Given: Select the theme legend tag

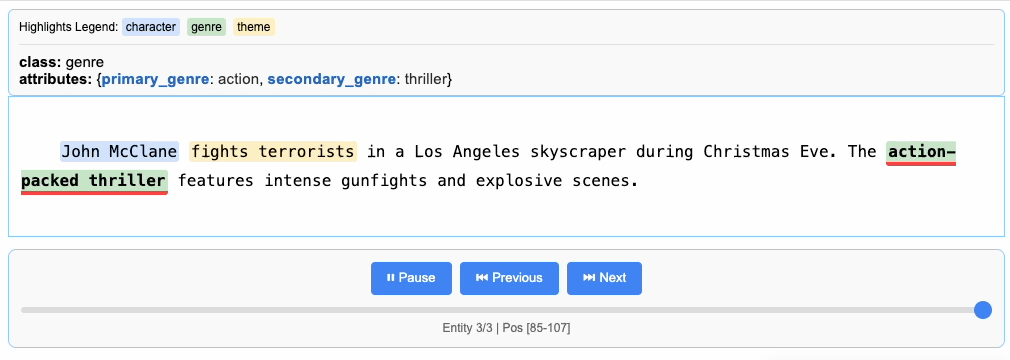Looking at the screenshot, I should (x=254, y=27).
